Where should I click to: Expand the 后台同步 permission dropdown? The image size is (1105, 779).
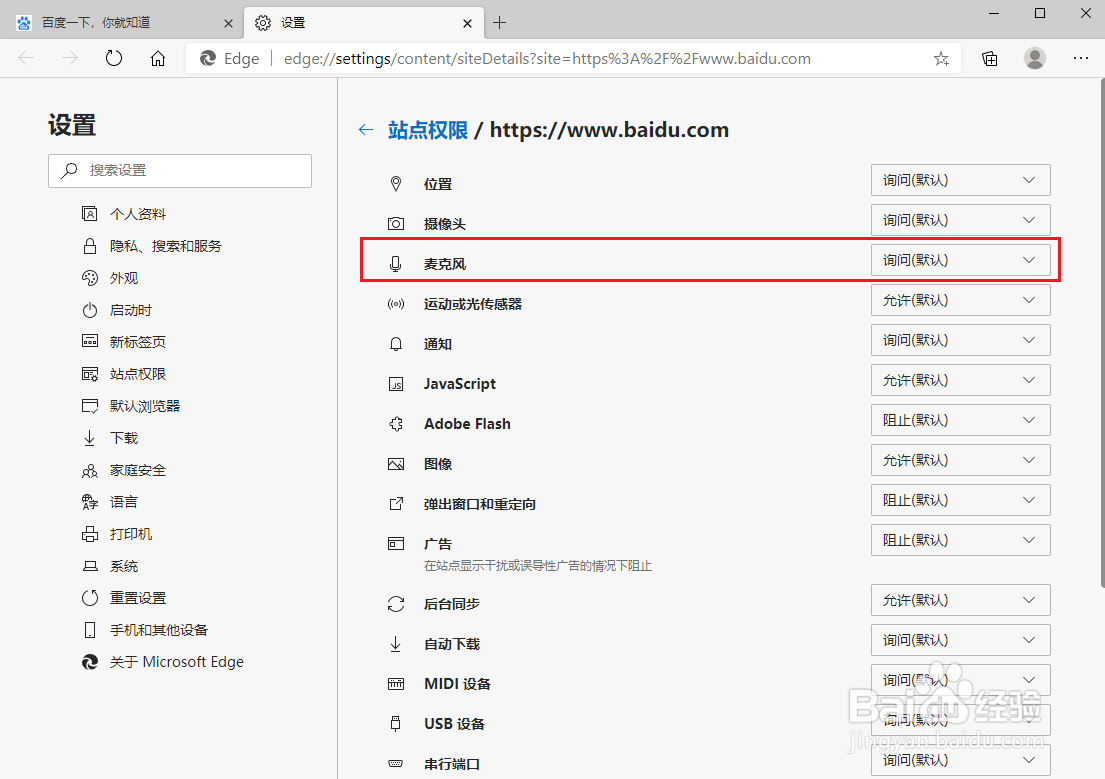coord(961,600)
